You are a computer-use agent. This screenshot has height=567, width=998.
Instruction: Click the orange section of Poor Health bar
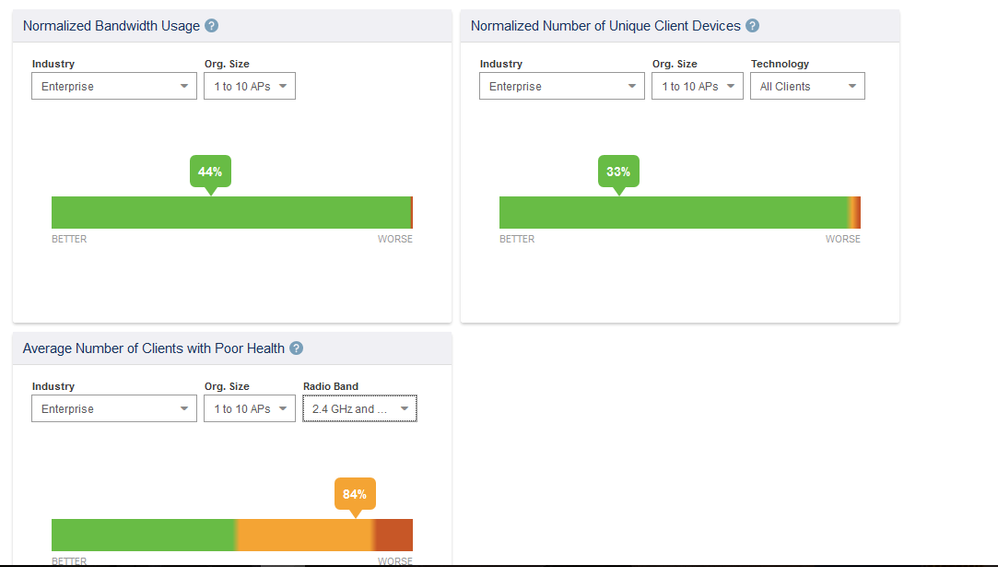304,535
